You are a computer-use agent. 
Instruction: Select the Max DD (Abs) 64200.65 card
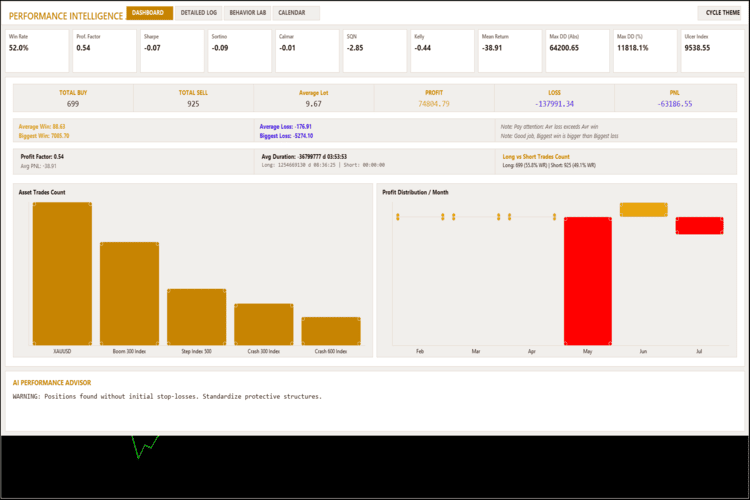click(x=577, y=51)
